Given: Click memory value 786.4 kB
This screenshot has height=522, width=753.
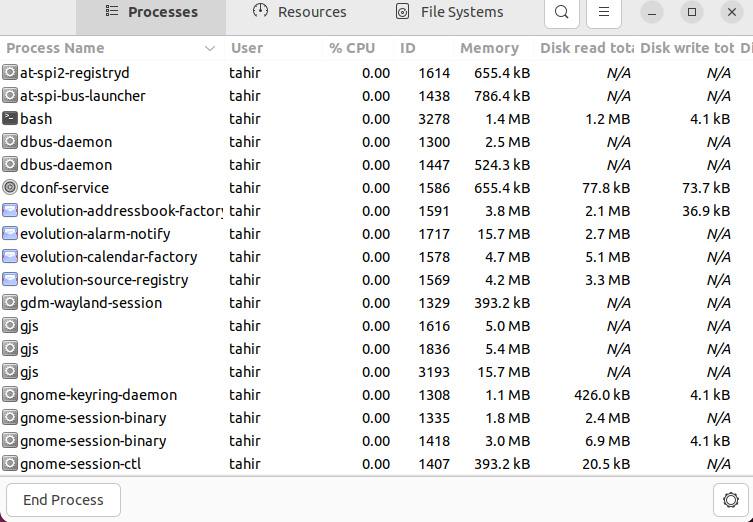Looking at the screenshot, I should point(502,96).
